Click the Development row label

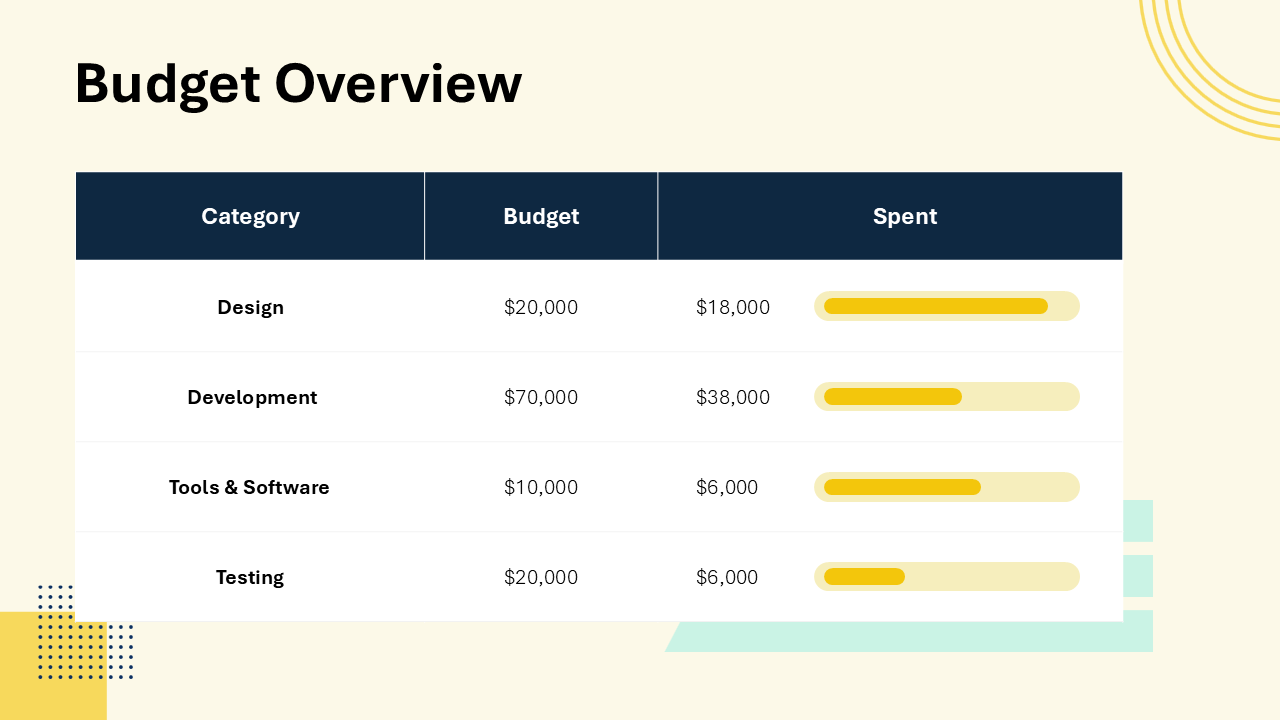pos(252,397)
